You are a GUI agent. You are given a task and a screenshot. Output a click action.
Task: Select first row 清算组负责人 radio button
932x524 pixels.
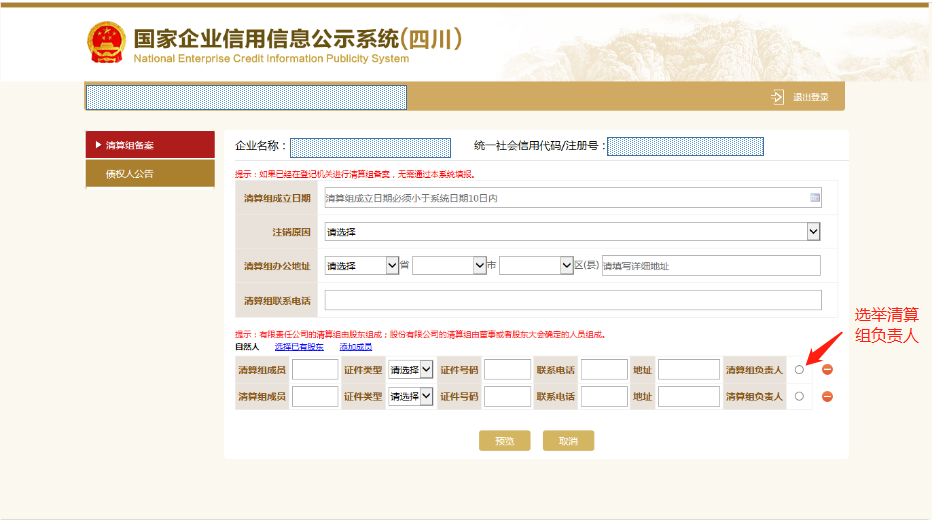click(799, 370)
